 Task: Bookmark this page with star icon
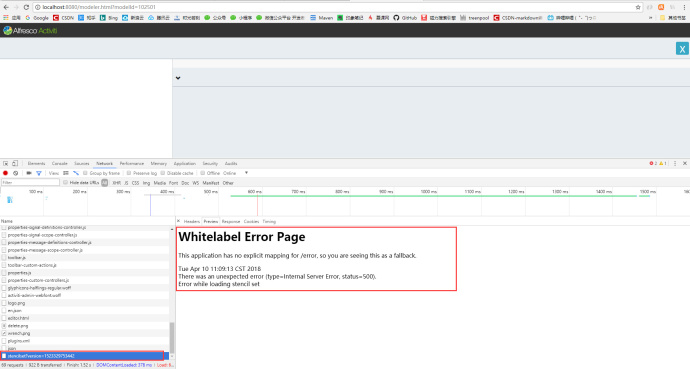tap(638, 7)
